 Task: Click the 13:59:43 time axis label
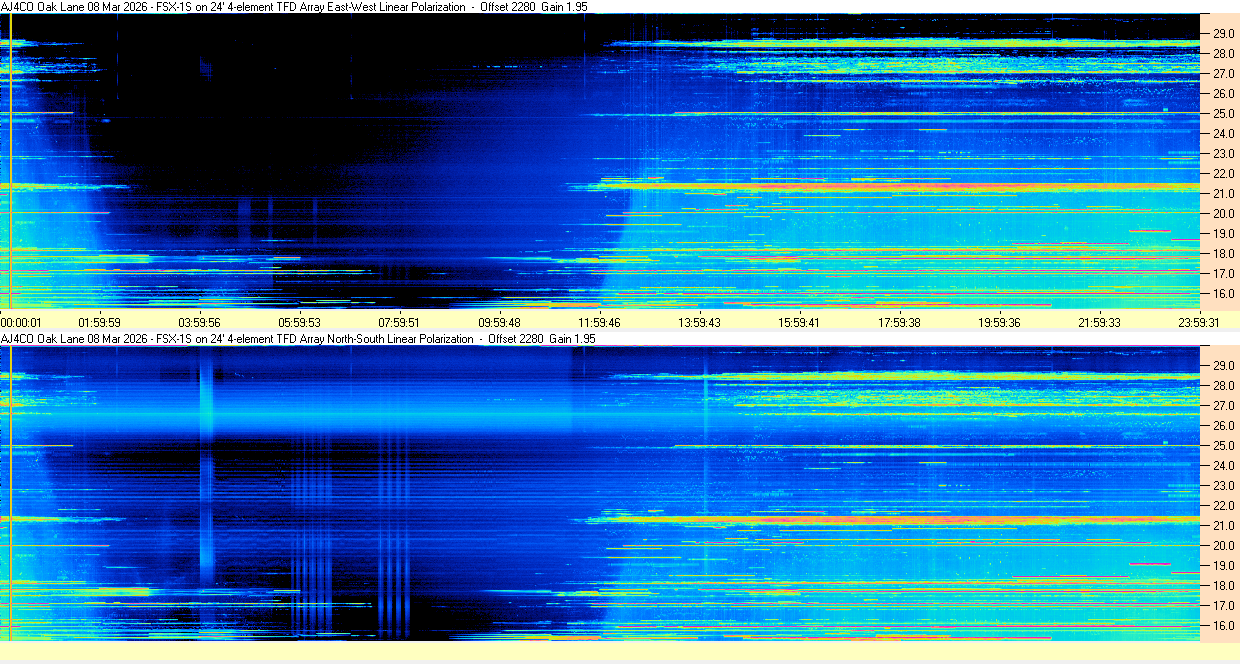coord(699,322)
